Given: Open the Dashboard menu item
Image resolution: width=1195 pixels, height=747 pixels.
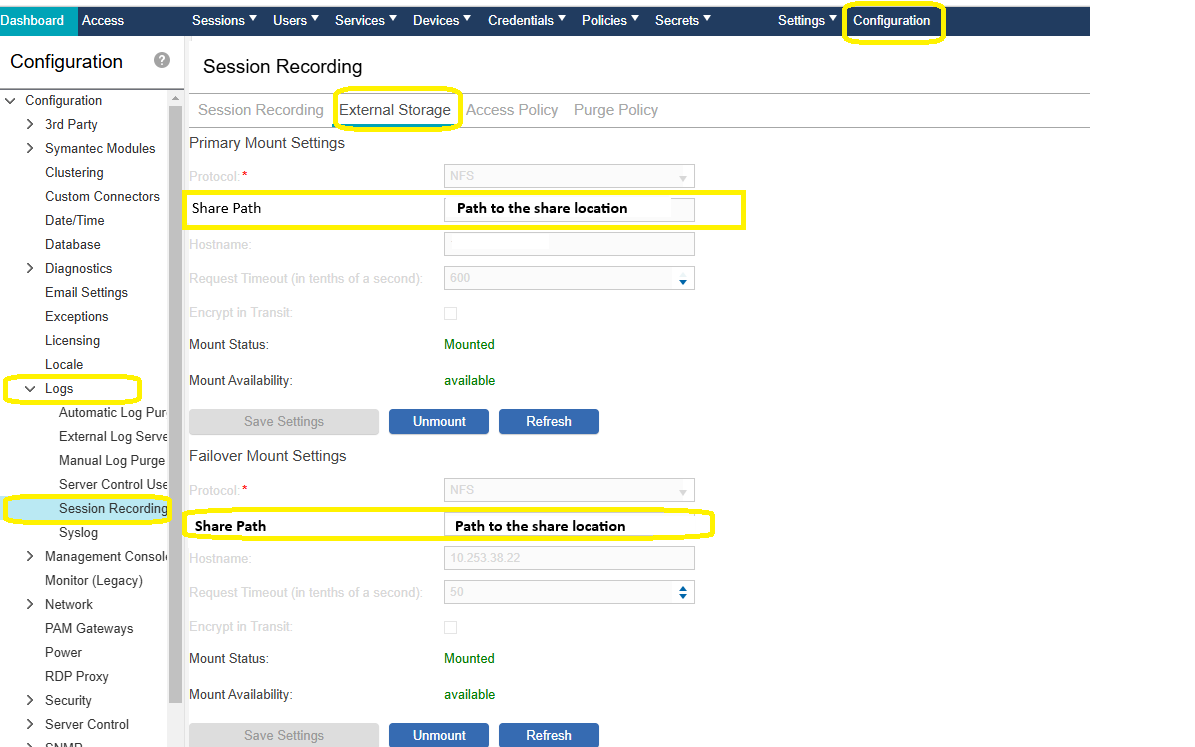Looking at the screenshot, I should coord(32,21).
